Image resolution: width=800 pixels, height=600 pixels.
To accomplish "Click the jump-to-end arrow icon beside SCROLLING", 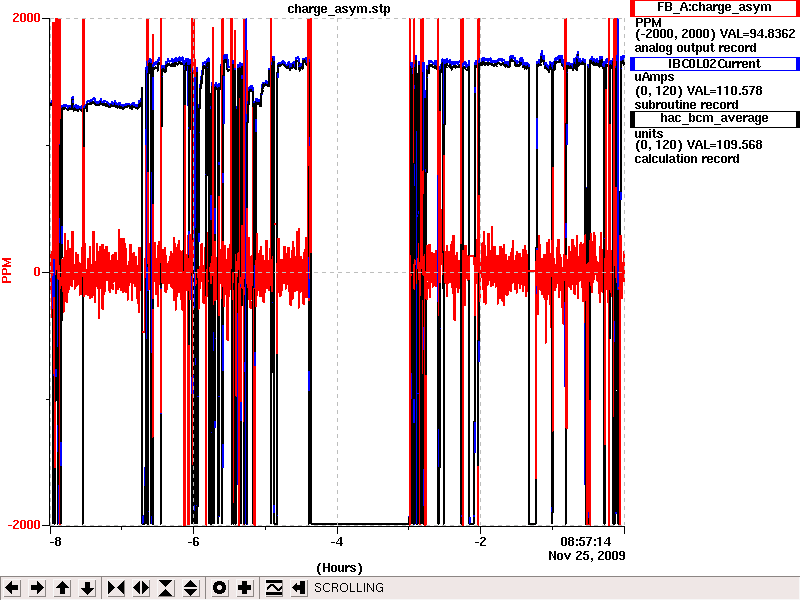I will (298, 588).
